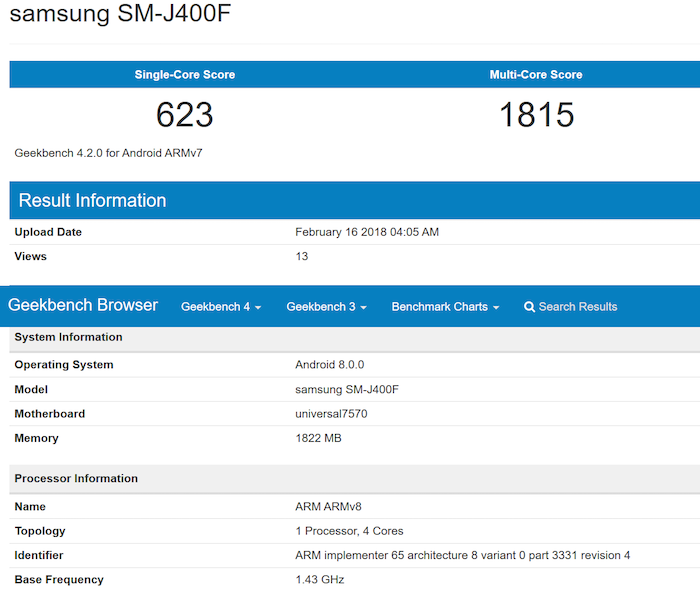Click the Geekbench Browser brand link
The image size is (700, 605).
[83, 306]
